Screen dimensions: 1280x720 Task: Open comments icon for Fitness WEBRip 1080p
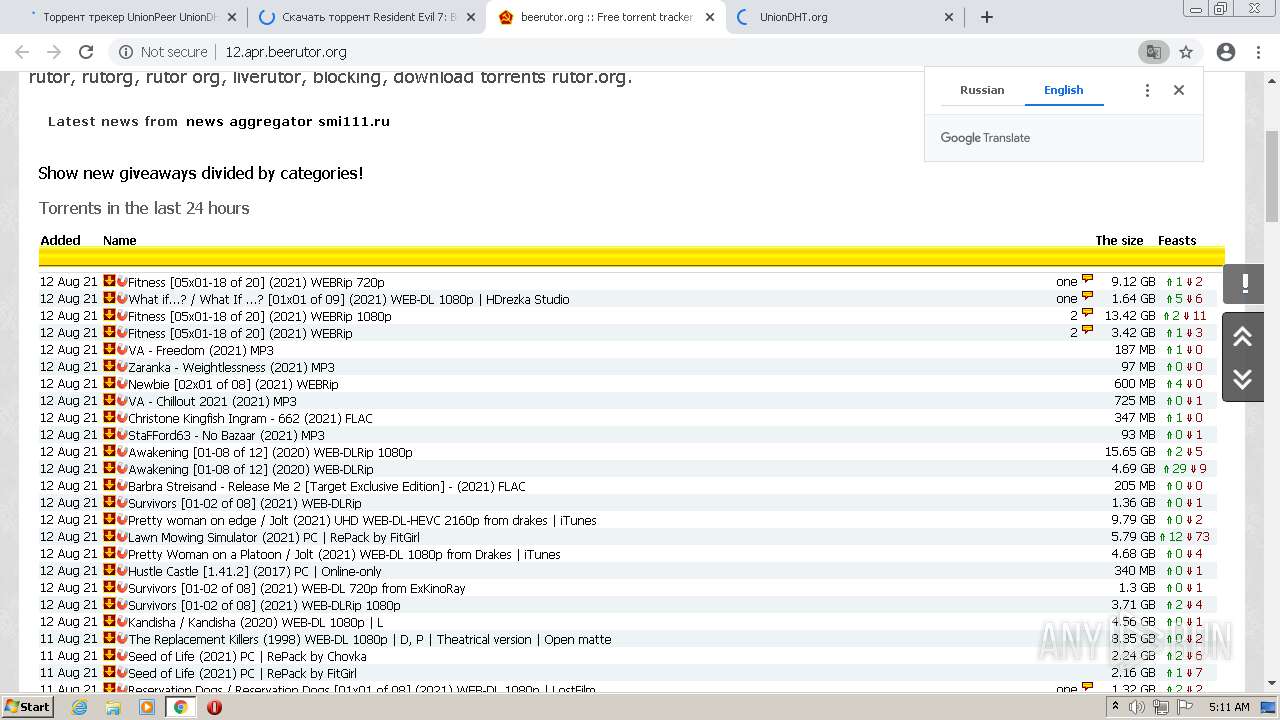(1087, 314)
